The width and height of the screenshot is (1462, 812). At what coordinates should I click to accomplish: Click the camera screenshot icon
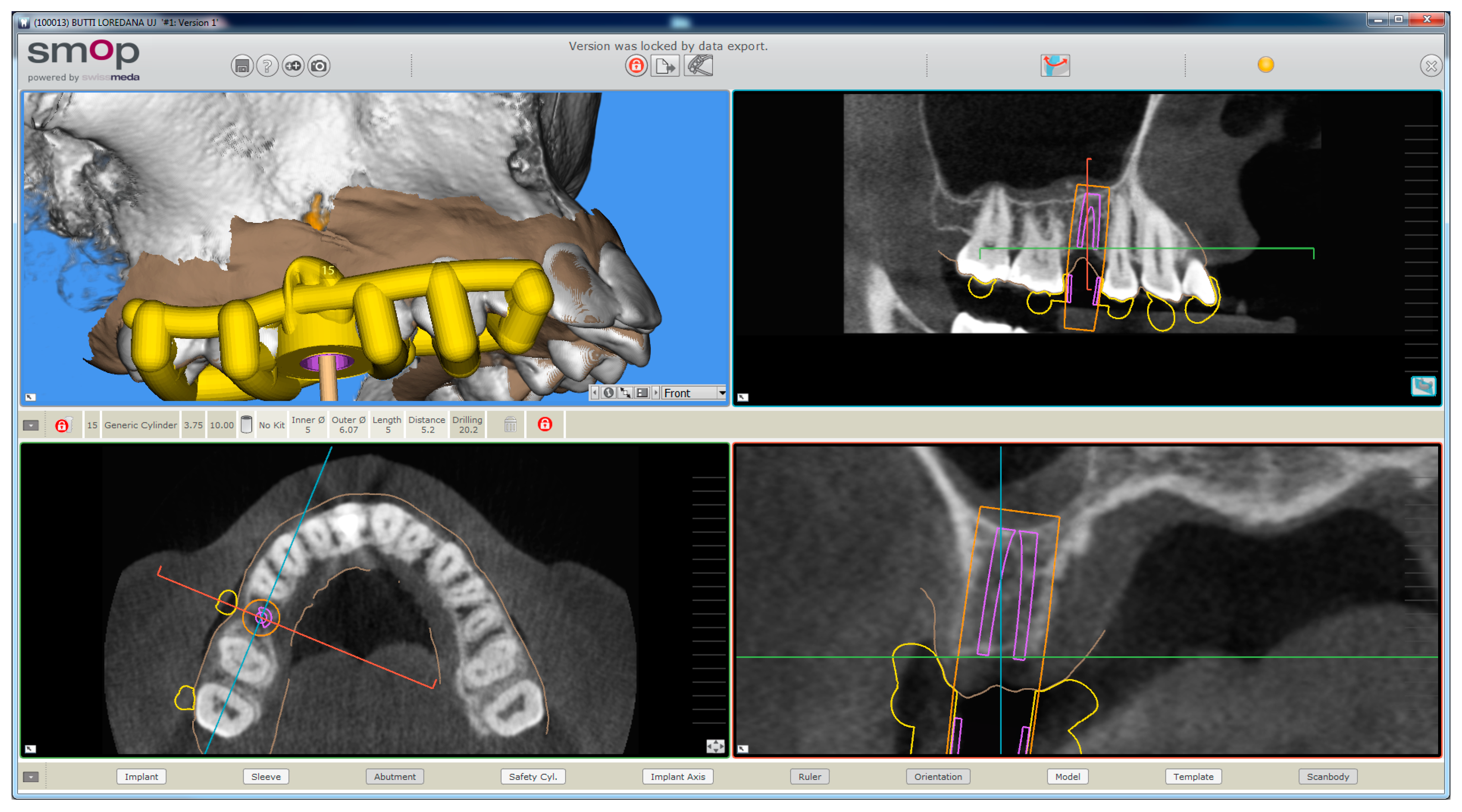click(319, 66)
